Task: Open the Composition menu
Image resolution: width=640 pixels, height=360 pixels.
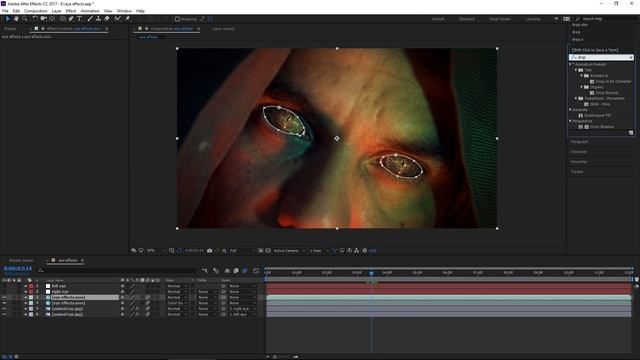Action: [x=36, y=11]
